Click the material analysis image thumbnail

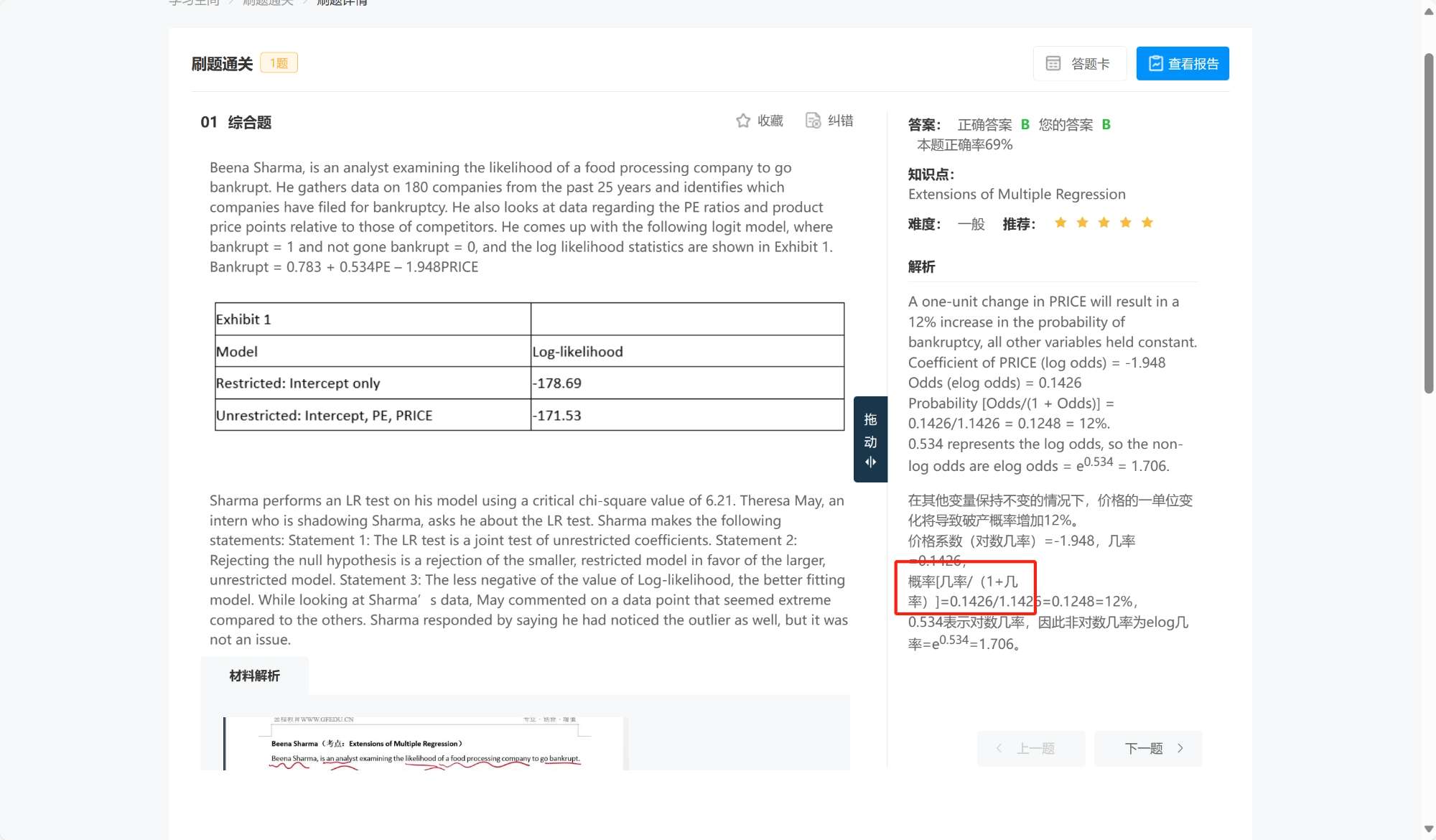tap(424, 743)
